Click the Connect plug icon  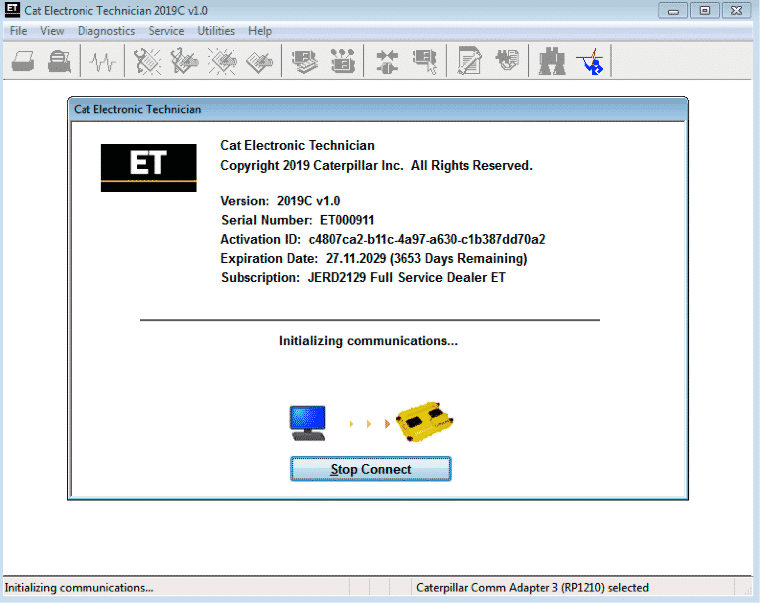pos(387,62)
